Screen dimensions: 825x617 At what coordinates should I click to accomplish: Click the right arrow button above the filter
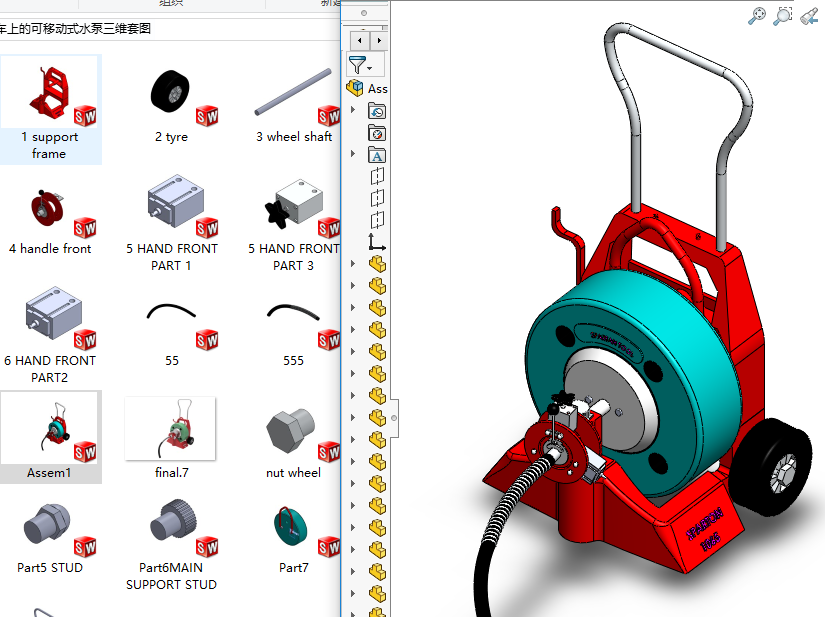pos(379,41)
